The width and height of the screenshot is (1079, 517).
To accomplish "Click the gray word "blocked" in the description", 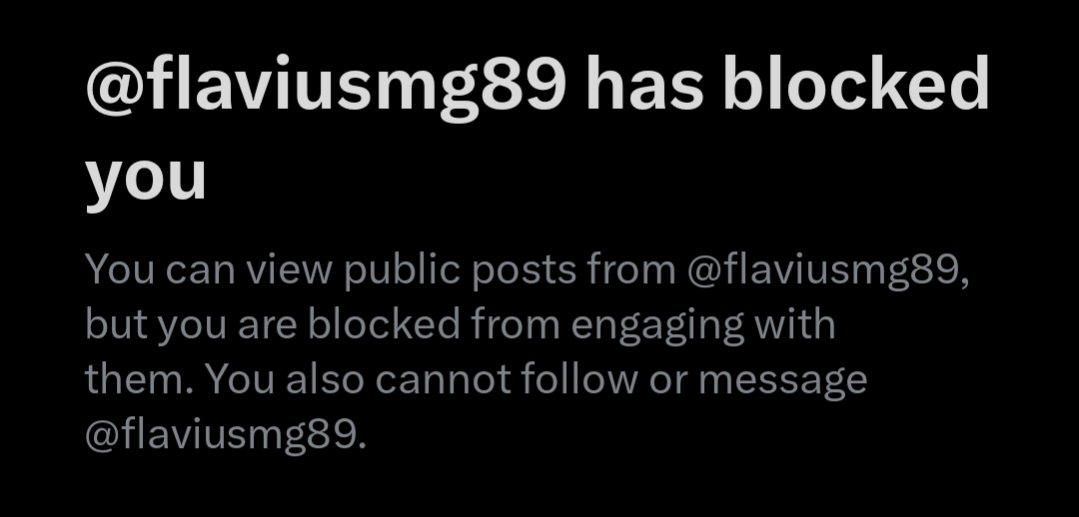I will [x=384, y=324].
